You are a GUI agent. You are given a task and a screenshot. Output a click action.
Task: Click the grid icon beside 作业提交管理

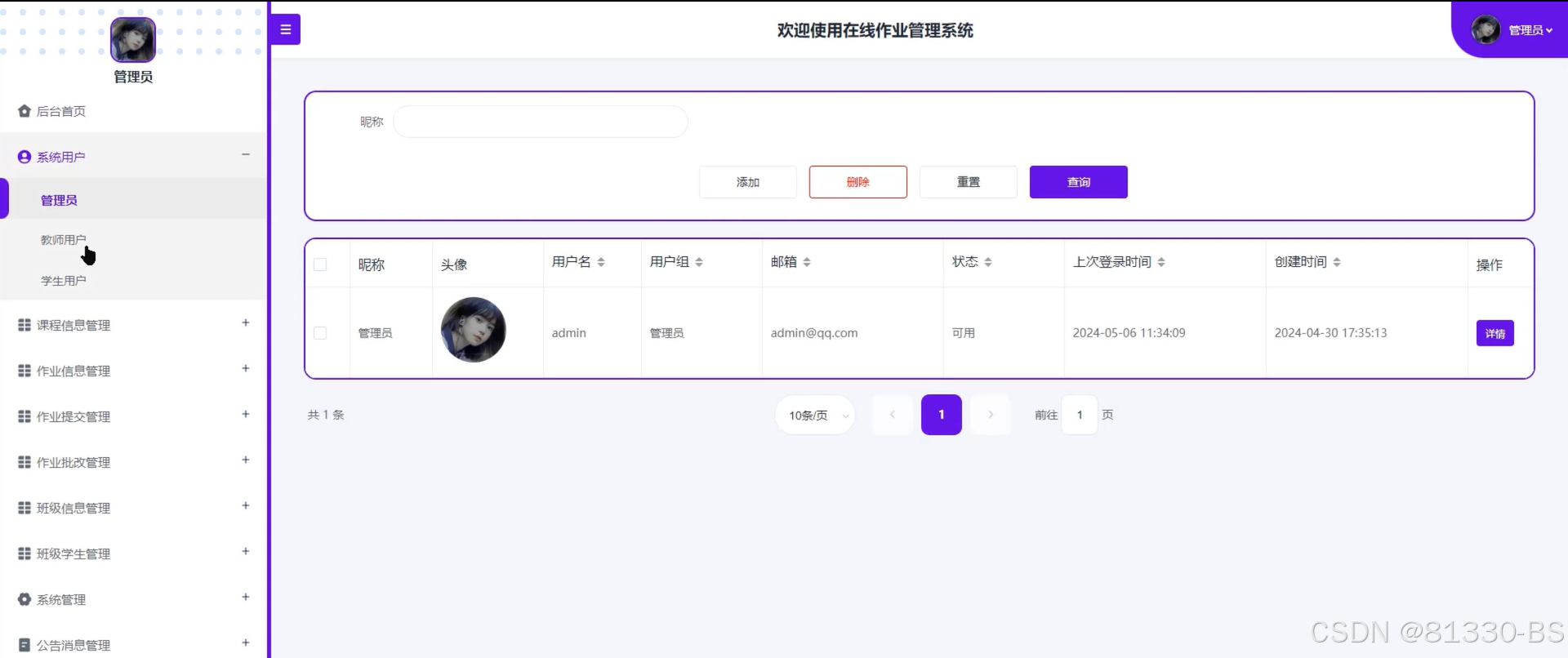(x=24, y=416)
